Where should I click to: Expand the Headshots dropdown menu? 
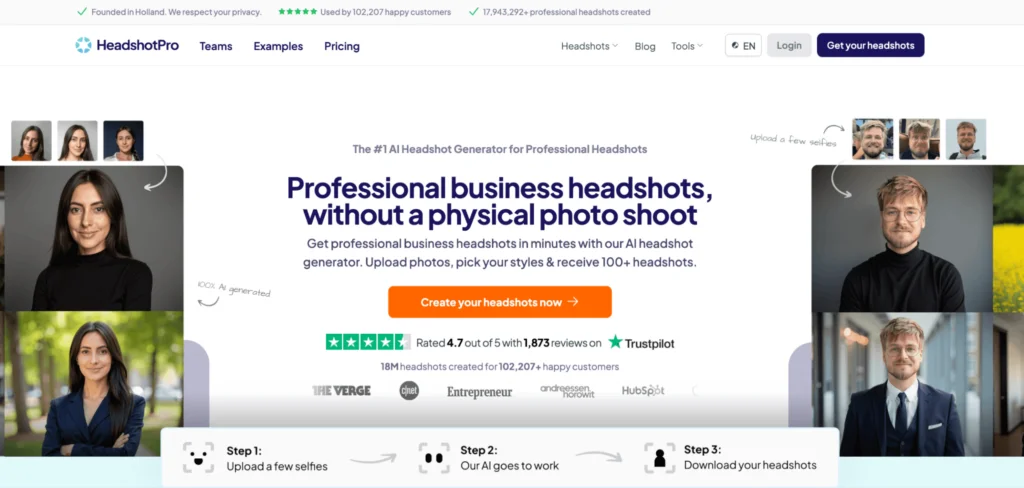click(x=589, y=46)
